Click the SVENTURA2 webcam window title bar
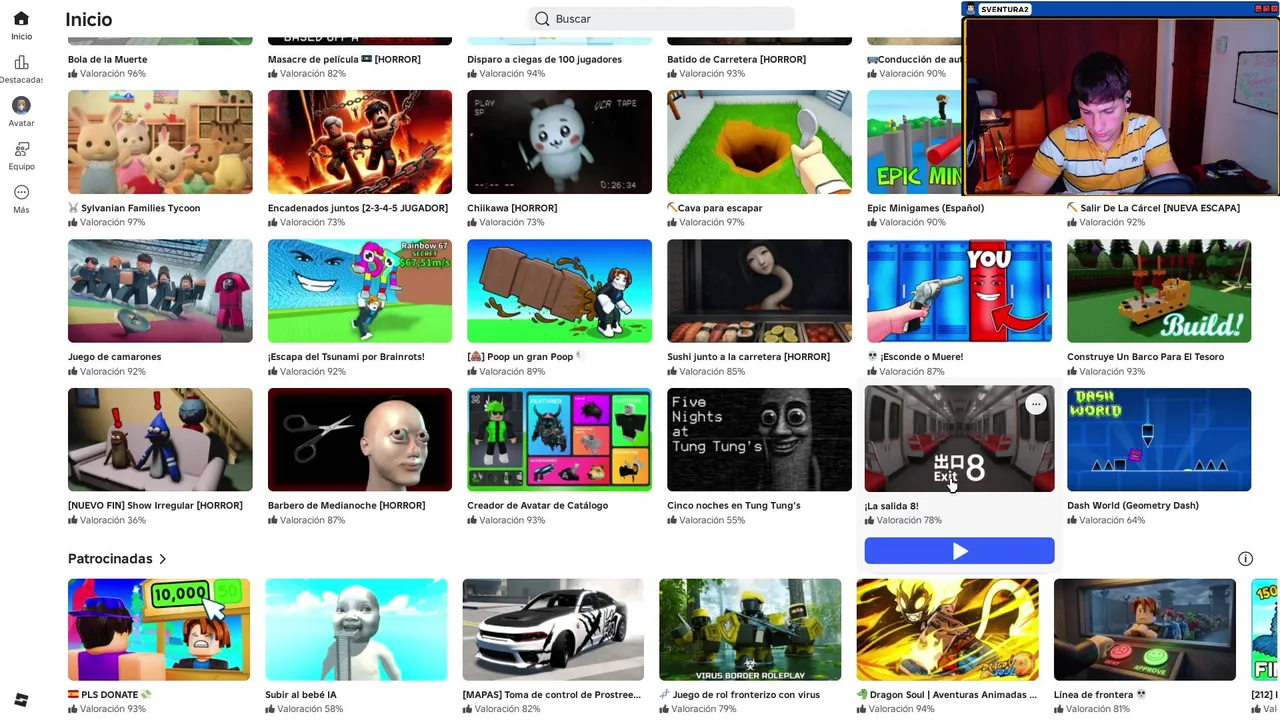1280x720 pixels. [1120, 9]
